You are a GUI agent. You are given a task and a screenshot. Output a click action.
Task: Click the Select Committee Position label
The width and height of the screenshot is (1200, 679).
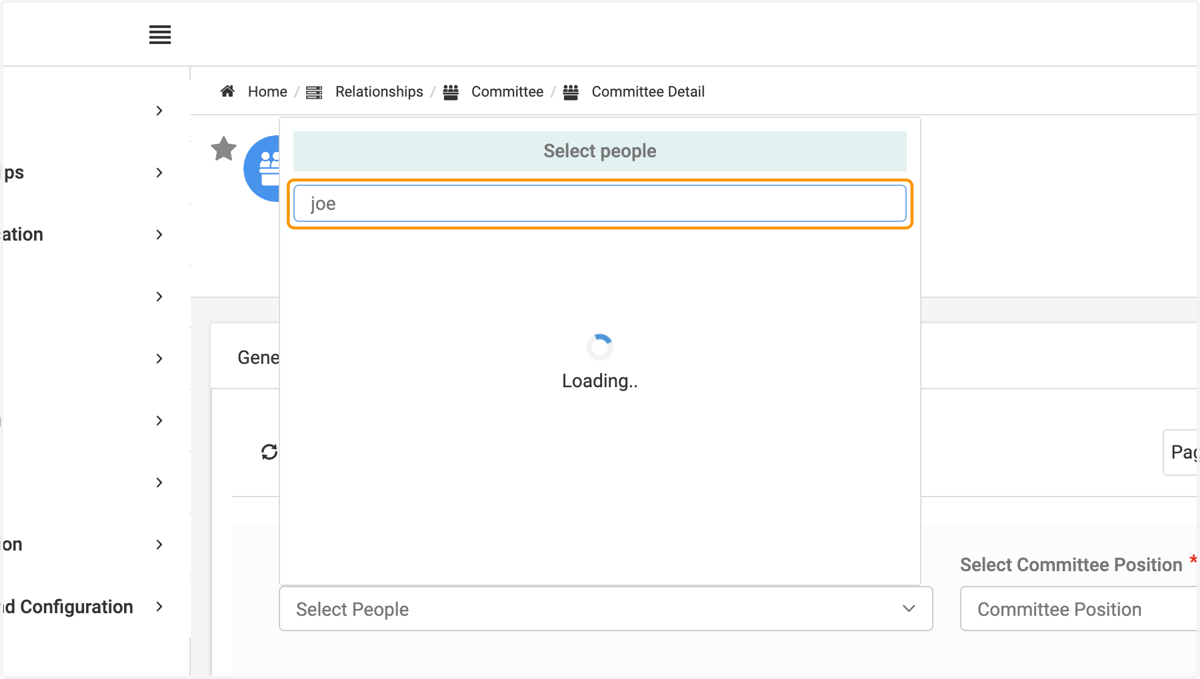(1071, 565)
